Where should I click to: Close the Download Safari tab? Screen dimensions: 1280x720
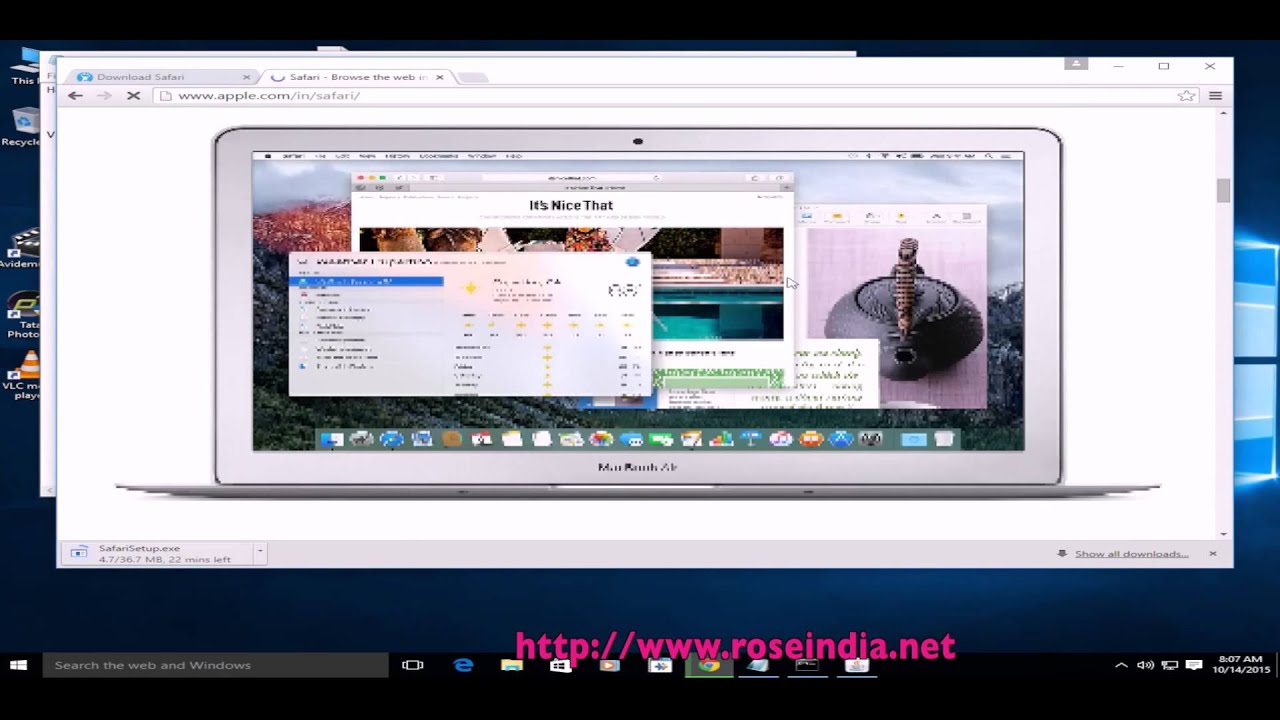tap(246, 77)
